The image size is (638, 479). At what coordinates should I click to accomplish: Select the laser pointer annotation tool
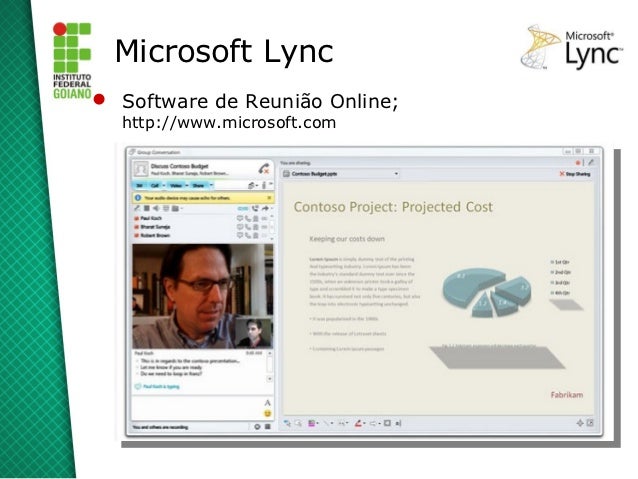click(x=287, y=423)
